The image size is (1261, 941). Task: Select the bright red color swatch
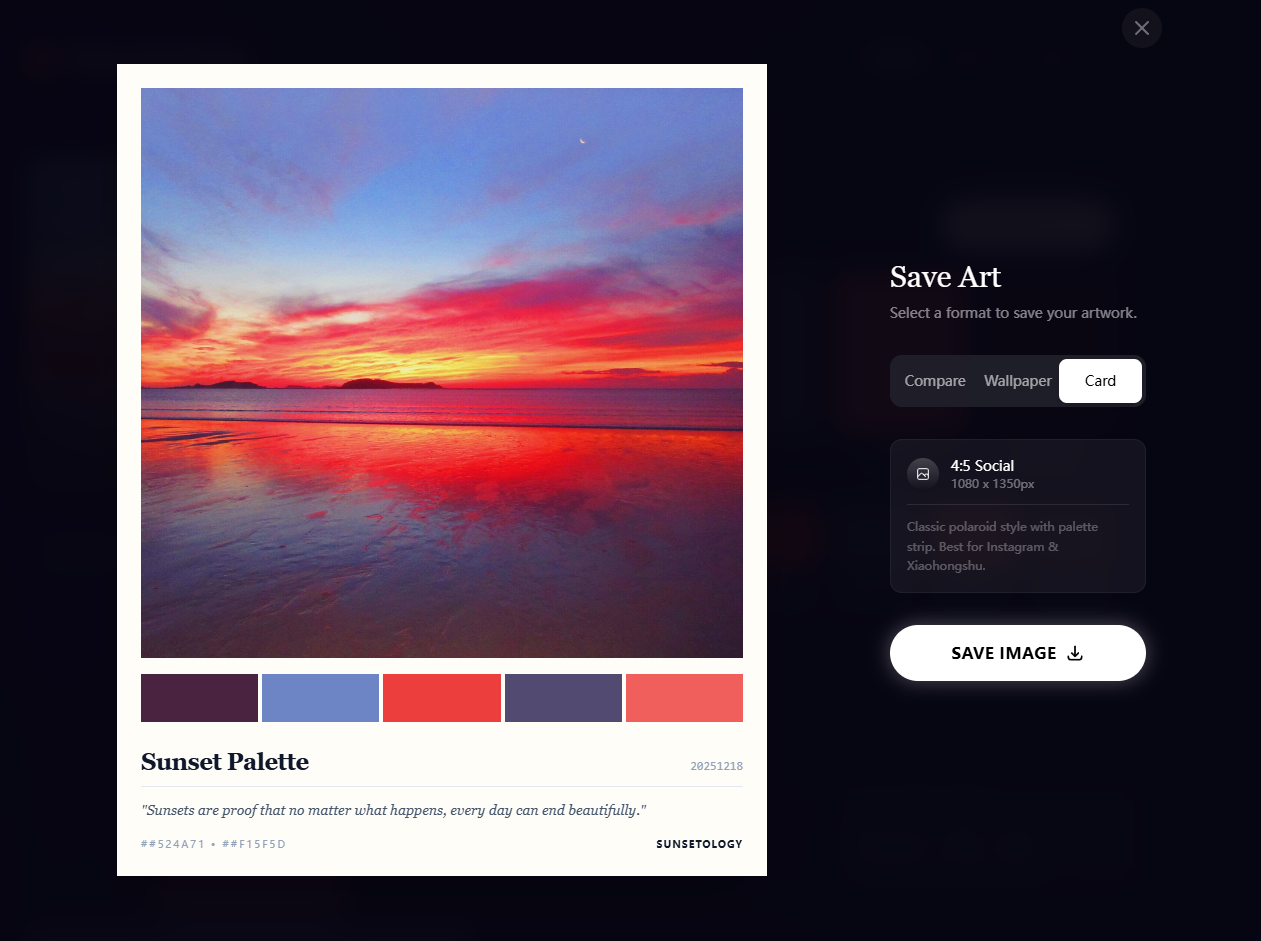(x=442, y=698)
